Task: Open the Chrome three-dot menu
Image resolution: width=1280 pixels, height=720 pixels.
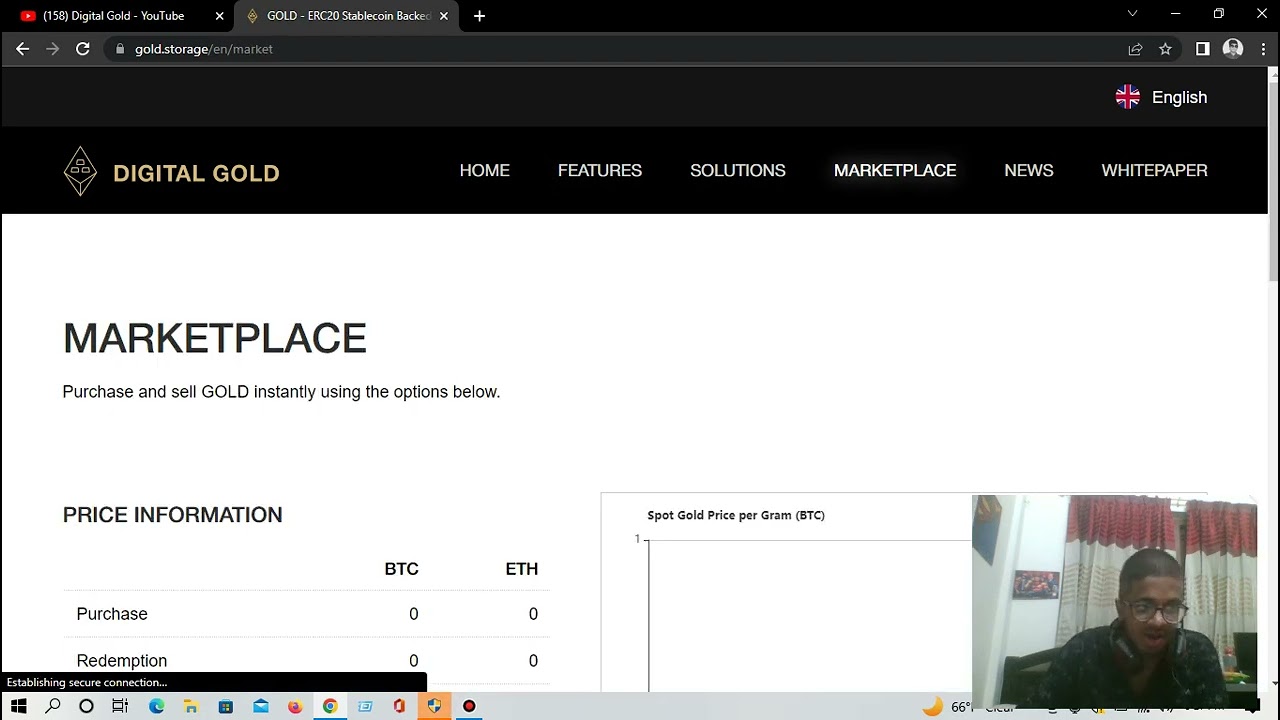Action: [x=1263, y=49]
